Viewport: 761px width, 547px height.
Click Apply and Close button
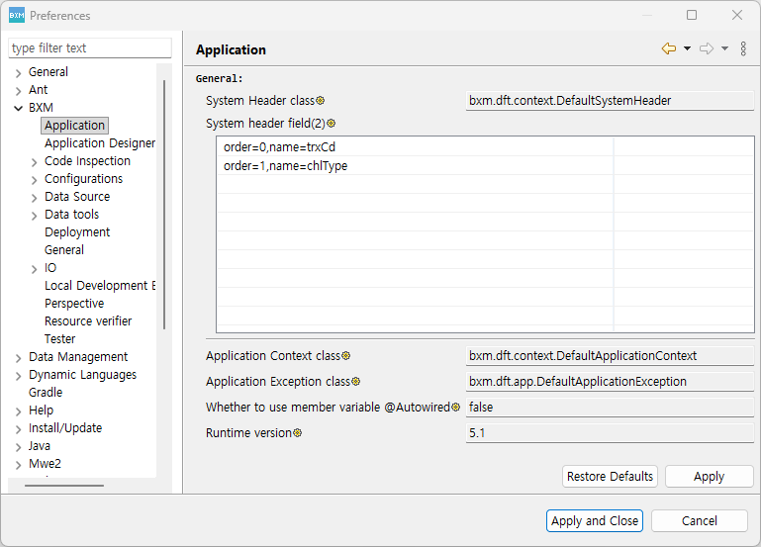pos(595,521)
